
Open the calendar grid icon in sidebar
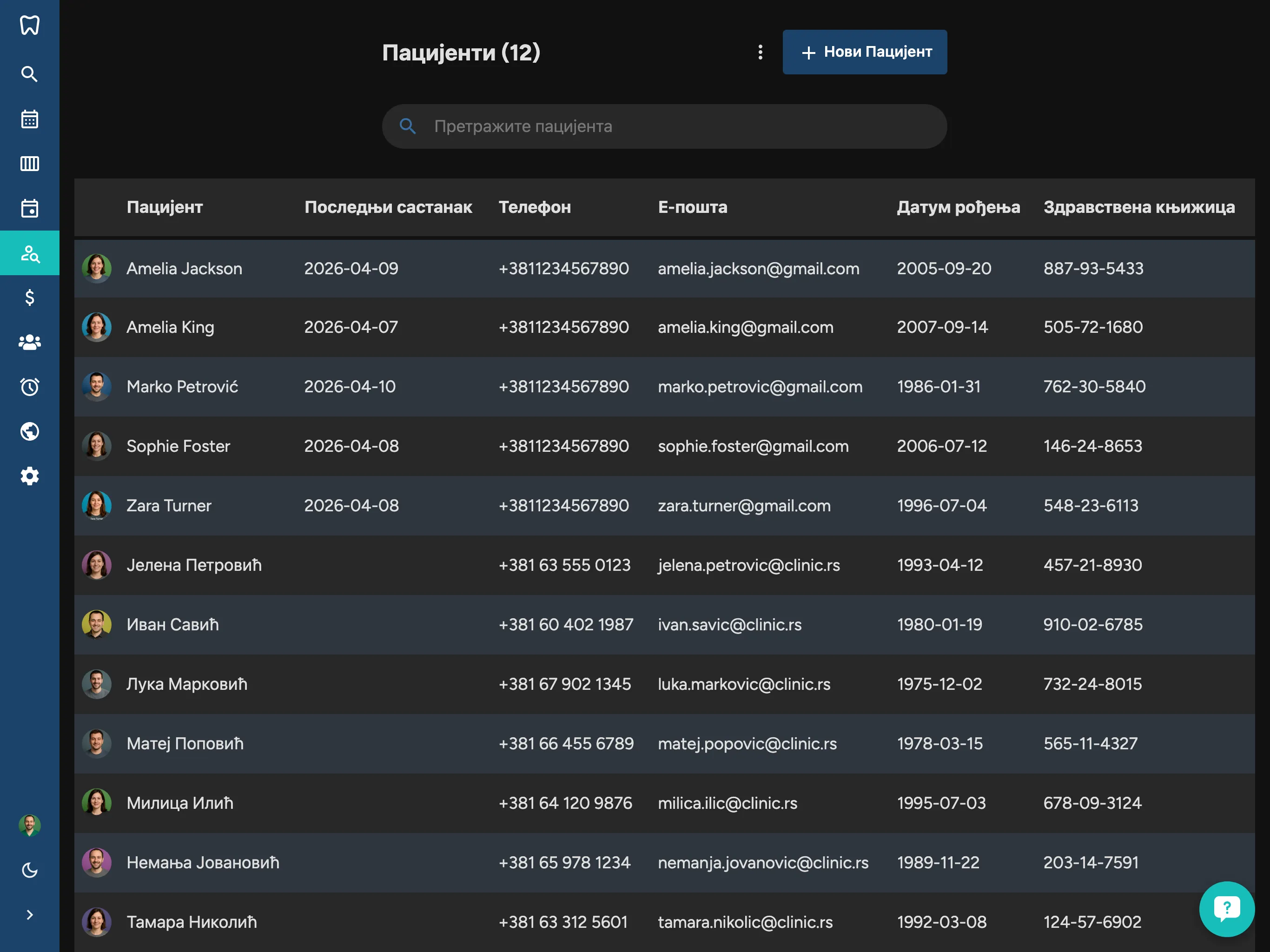[x=29, y=119]
